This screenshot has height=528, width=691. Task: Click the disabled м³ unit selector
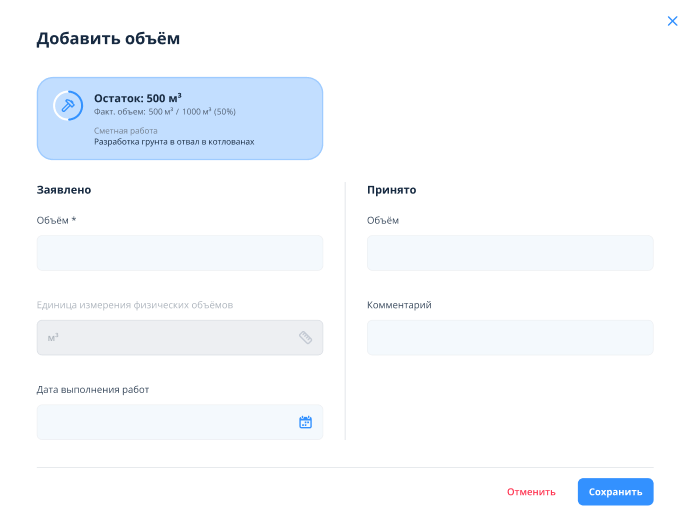coord(180,337)
